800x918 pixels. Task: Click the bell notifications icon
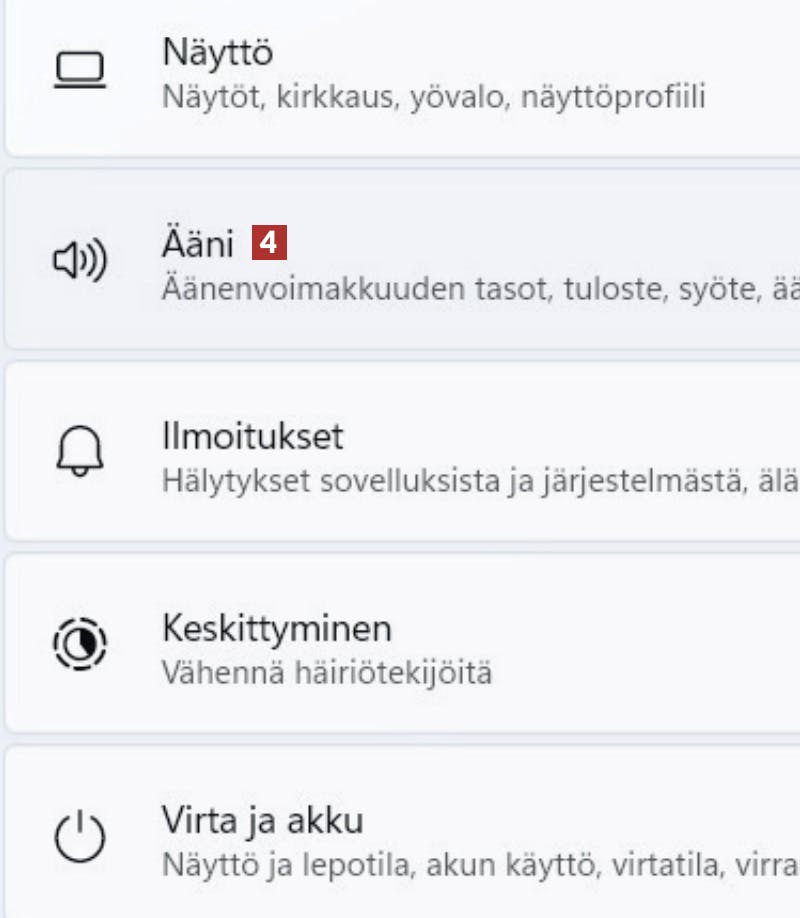click(80, 453)
